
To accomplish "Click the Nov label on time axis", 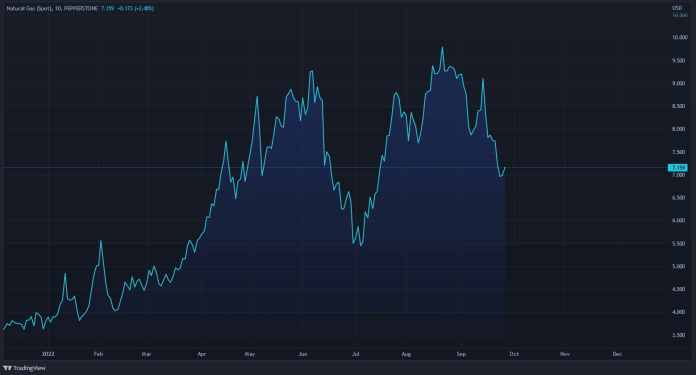I will (x=565, y=354).
